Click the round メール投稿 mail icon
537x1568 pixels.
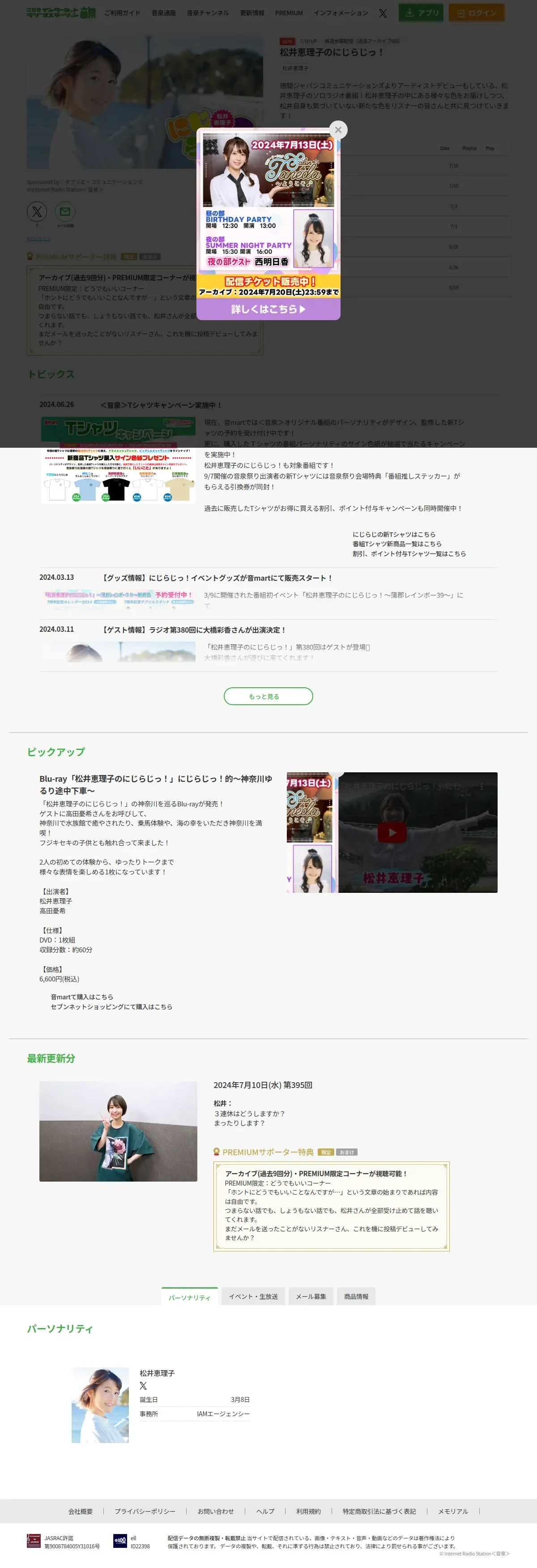65,211
